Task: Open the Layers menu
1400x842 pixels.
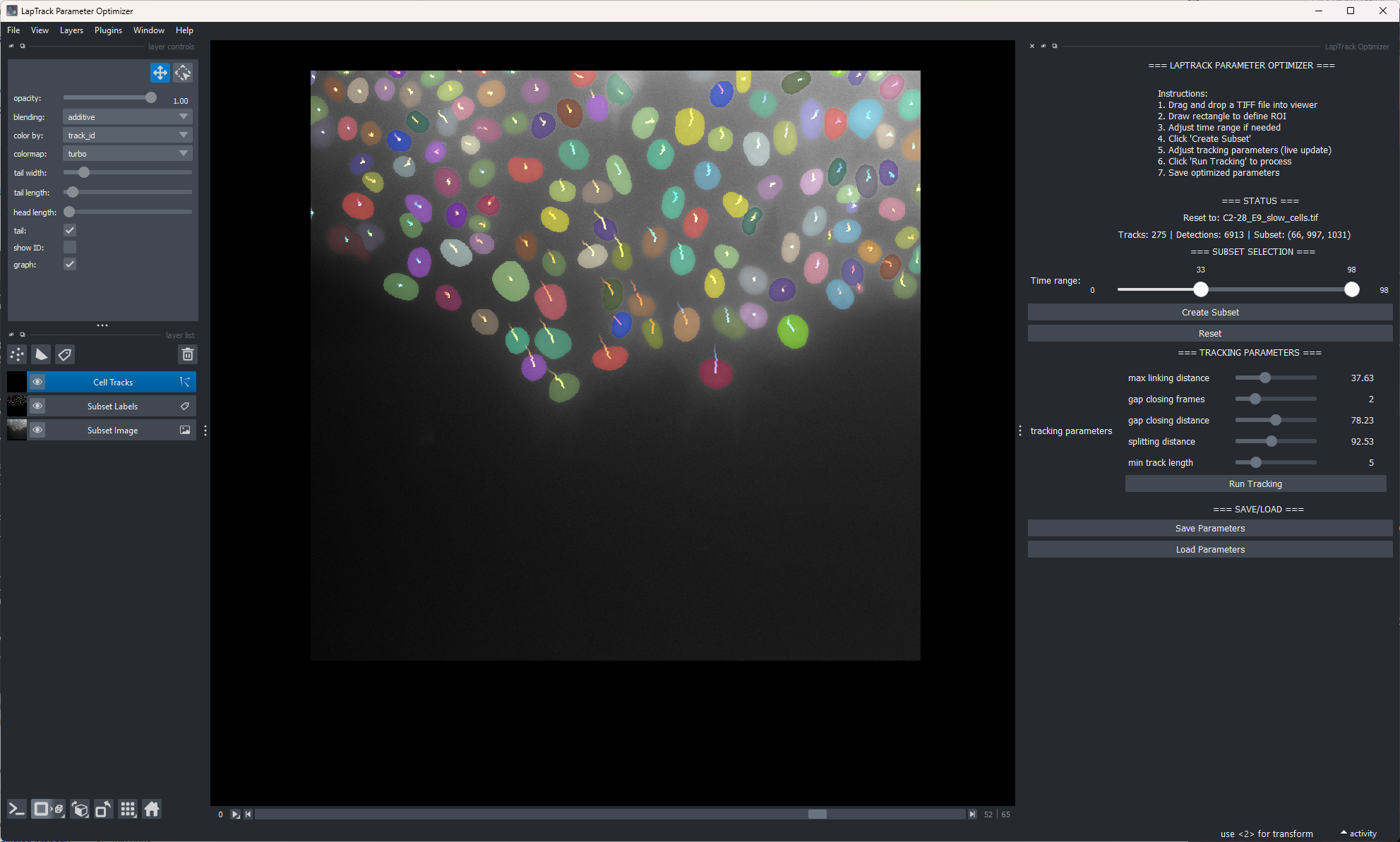Action: click(71, 30)
